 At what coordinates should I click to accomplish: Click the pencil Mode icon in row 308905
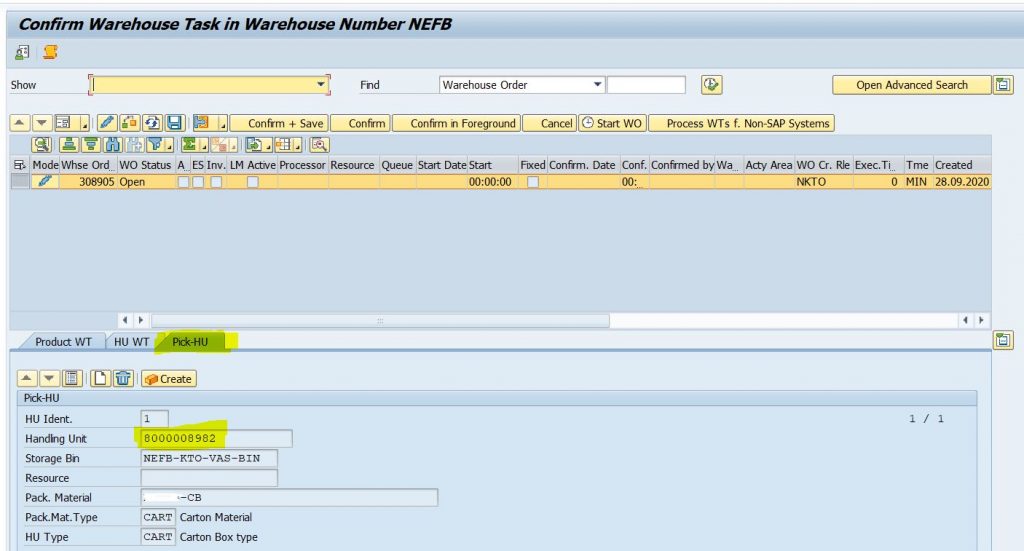pos(44,181)
